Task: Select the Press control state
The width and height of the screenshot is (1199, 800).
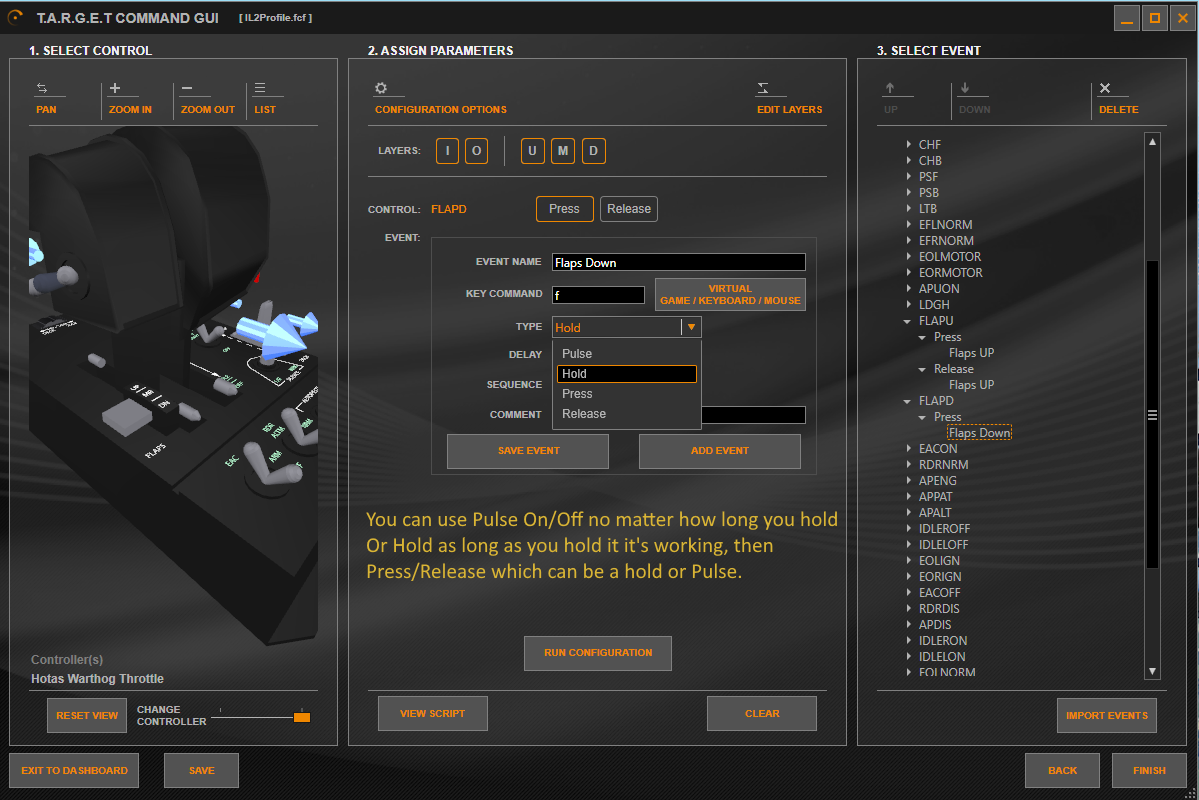Action: coord(564,209)
